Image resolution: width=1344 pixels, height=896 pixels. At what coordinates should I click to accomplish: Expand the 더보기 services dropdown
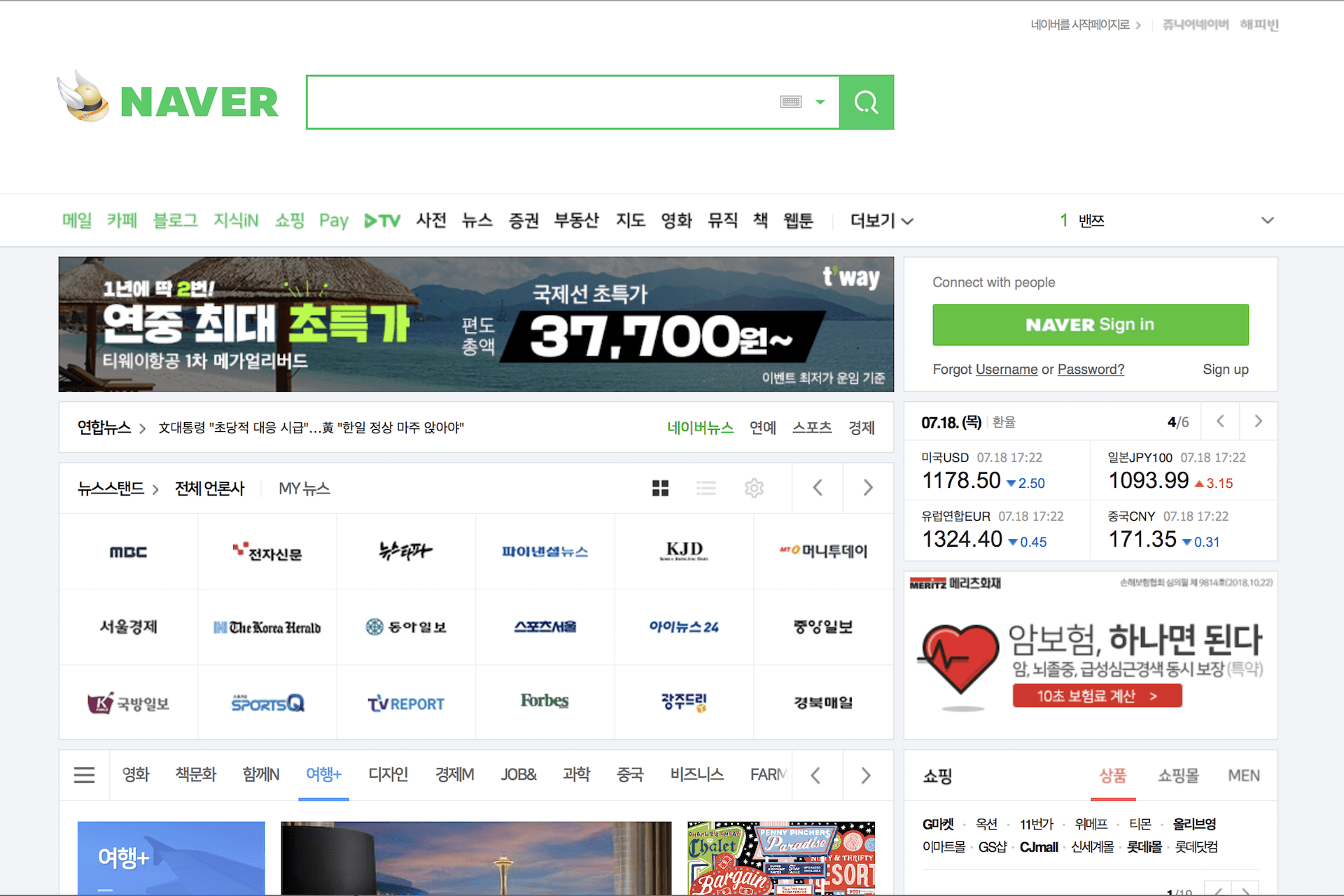(x=881, y=220)
